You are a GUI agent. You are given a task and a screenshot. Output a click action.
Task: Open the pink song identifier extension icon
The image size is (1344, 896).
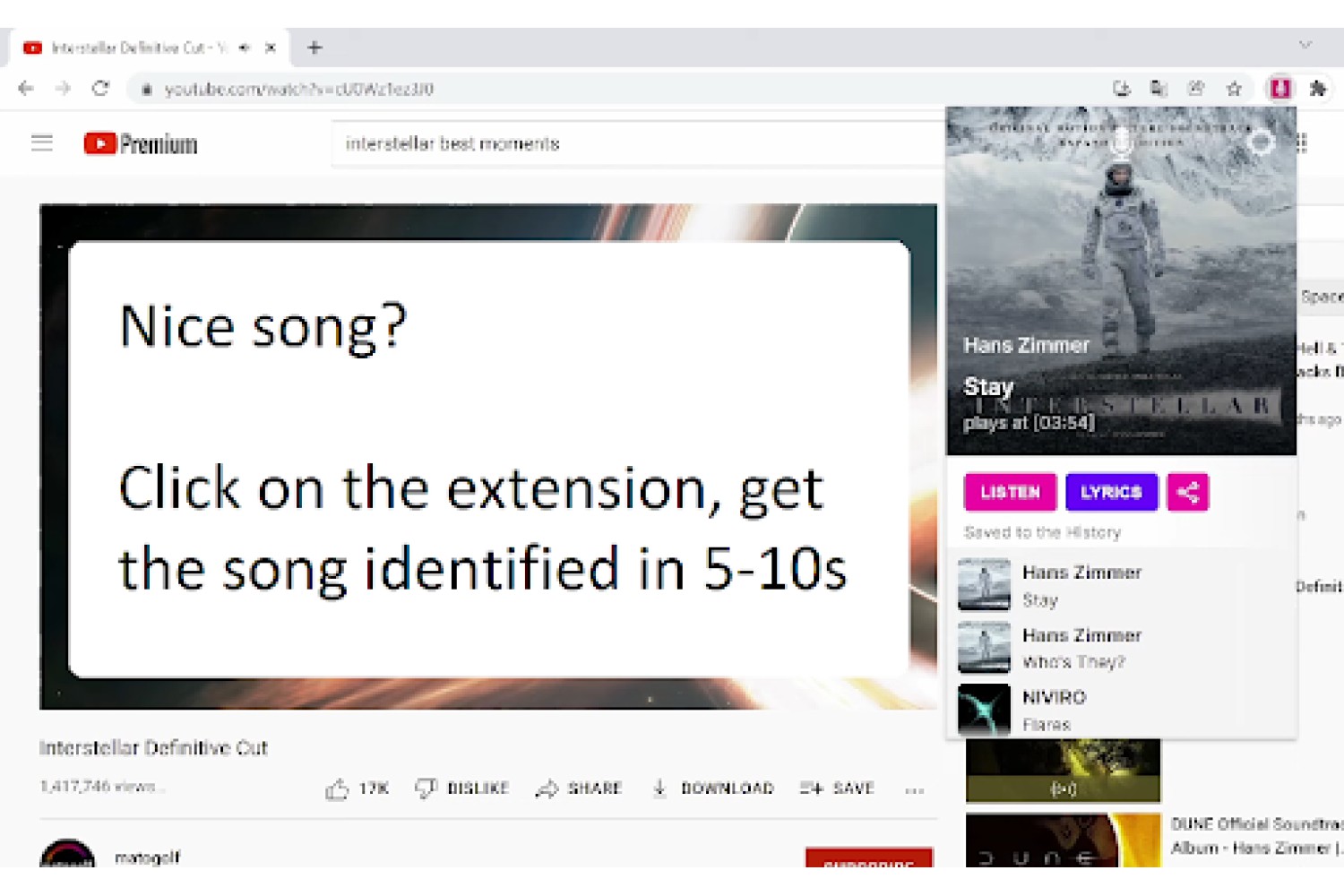tap(1279, 89)
